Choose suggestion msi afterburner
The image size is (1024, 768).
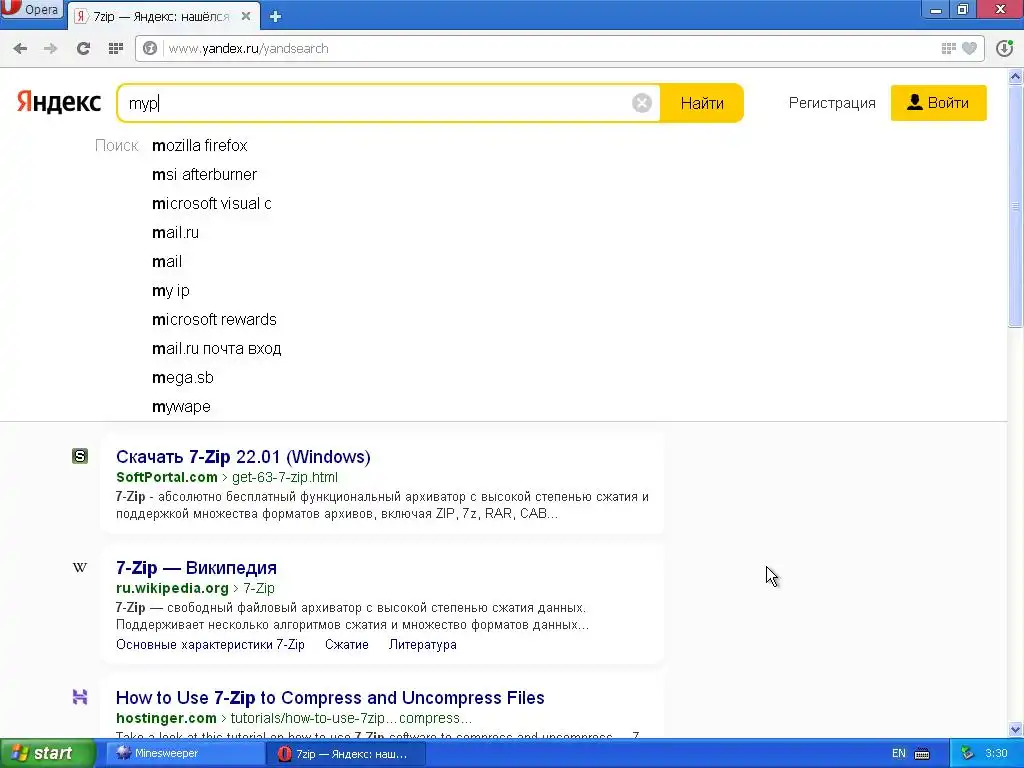[204, 174]
